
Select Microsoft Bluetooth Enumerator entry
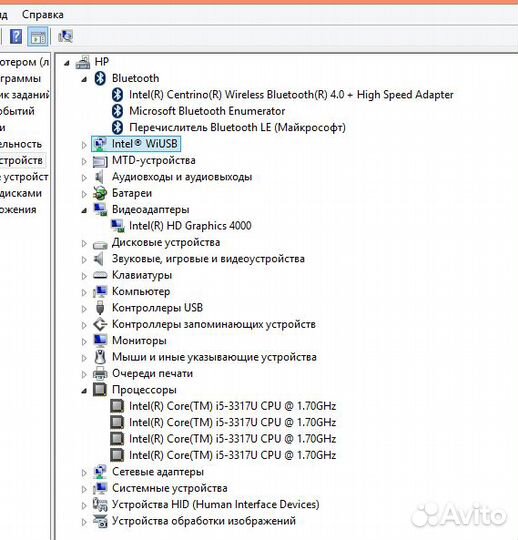point(207,111)
